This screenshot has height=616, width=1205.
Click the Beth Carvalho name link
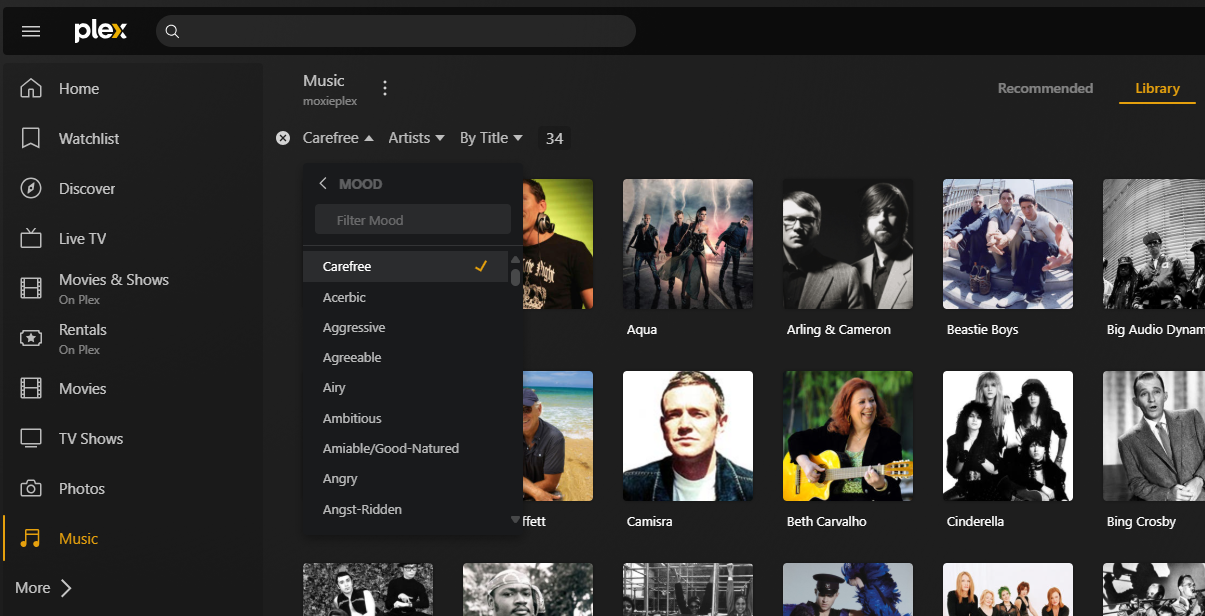pyautogui.click(x=827, y=521)
